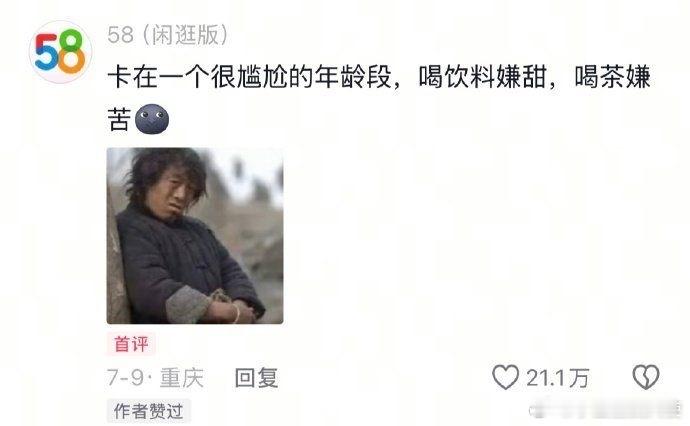Open the attached meme photo thumbnail

(x=195, y=236)
